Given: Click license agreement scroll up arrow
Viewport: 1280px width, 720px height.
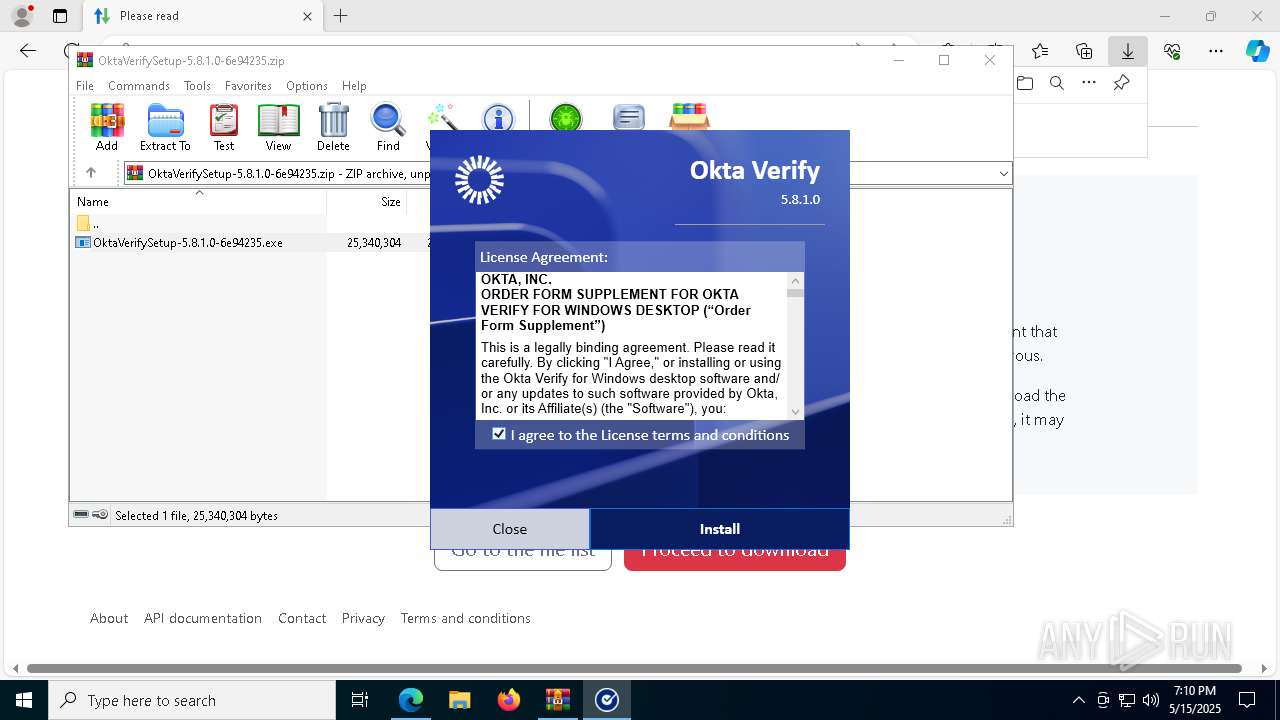Looking at the screenshot, I should pyautogui.click(x=795, y=280).
